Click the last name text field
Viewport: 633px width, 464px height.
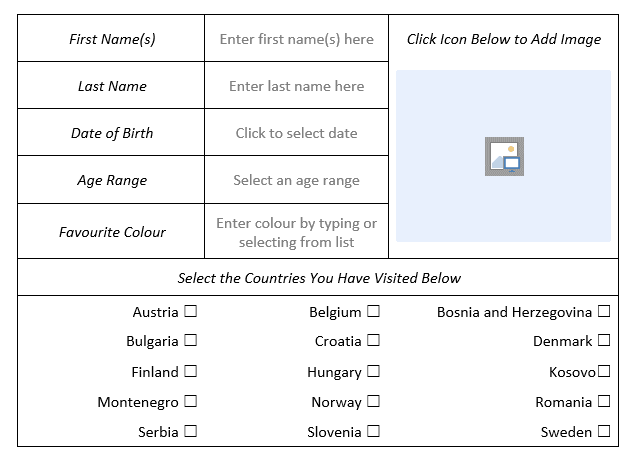(296, 86)
